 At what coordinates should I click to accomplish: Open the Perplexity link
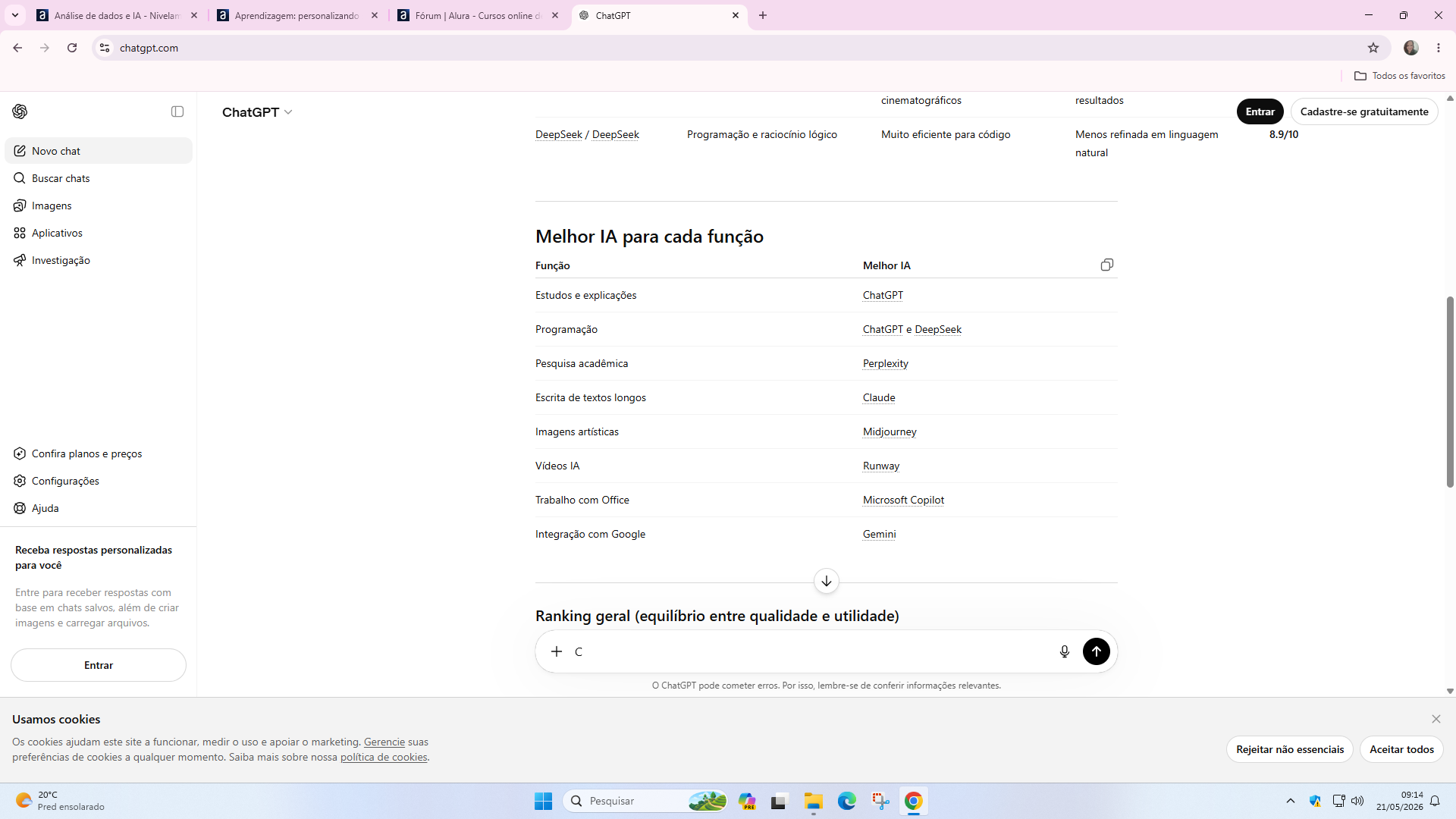click(x=886, y=363)
